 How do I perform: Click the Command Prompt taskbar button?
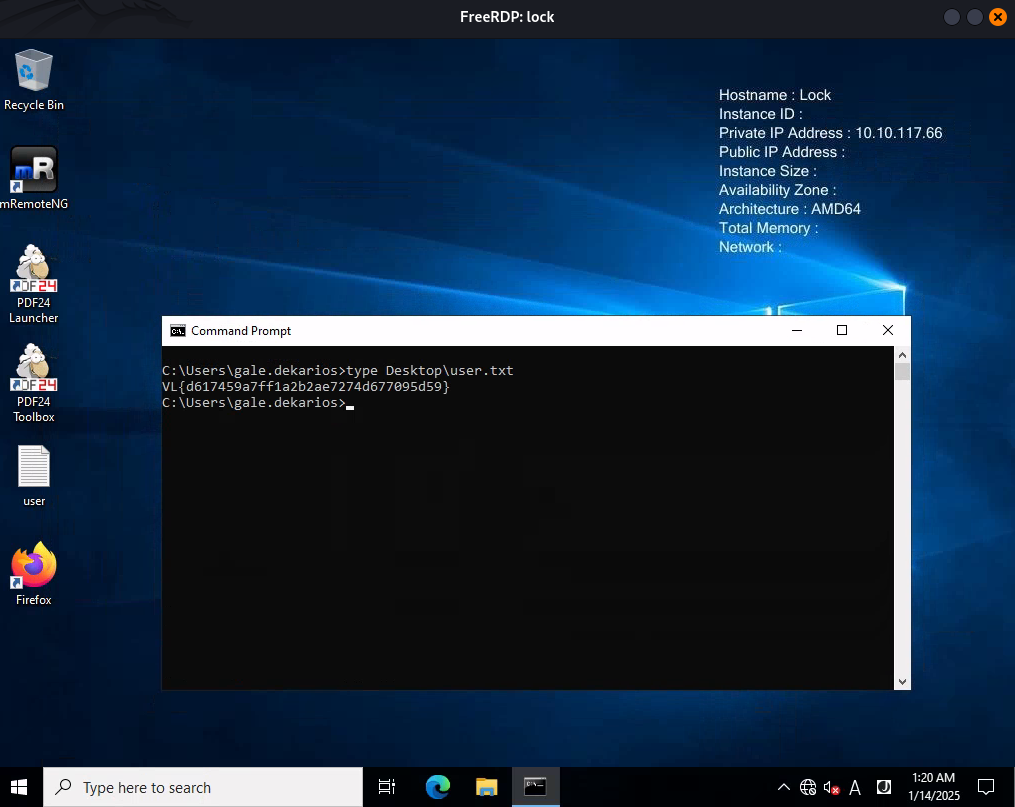click(x=535, y=787)
